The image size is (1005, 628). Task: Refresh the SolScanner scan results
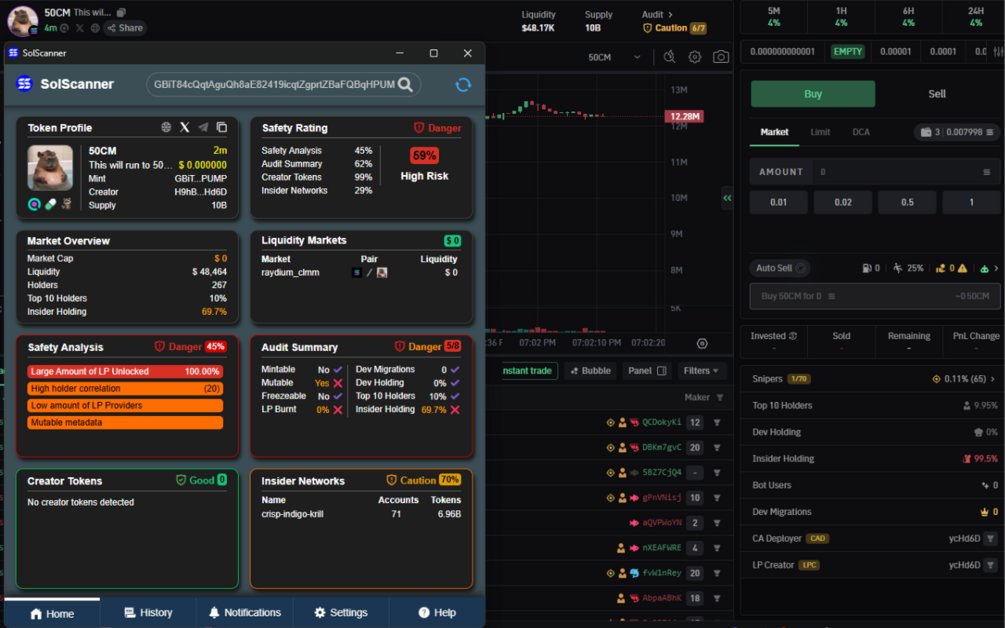click(x=463, y=85)
